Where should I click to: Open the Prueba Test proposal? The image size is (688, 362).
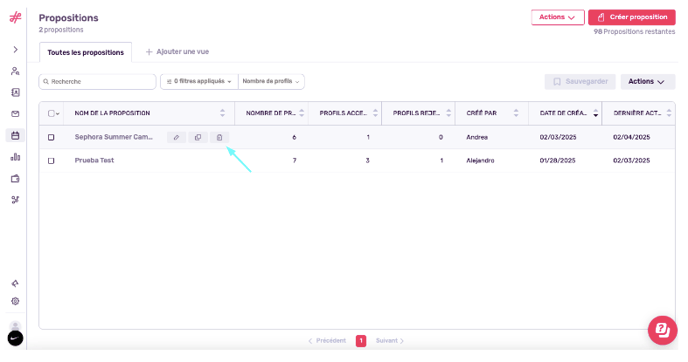click(94, 161)
